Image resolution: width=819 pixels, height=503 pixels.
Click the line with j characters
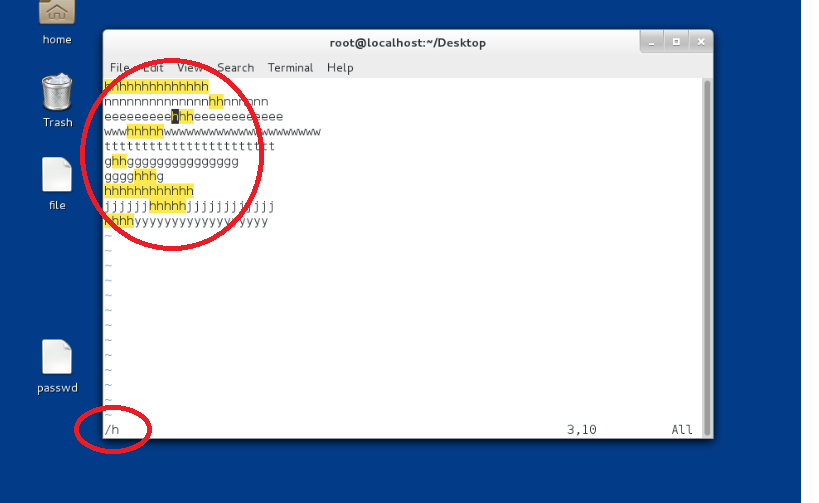coord(190,206)
